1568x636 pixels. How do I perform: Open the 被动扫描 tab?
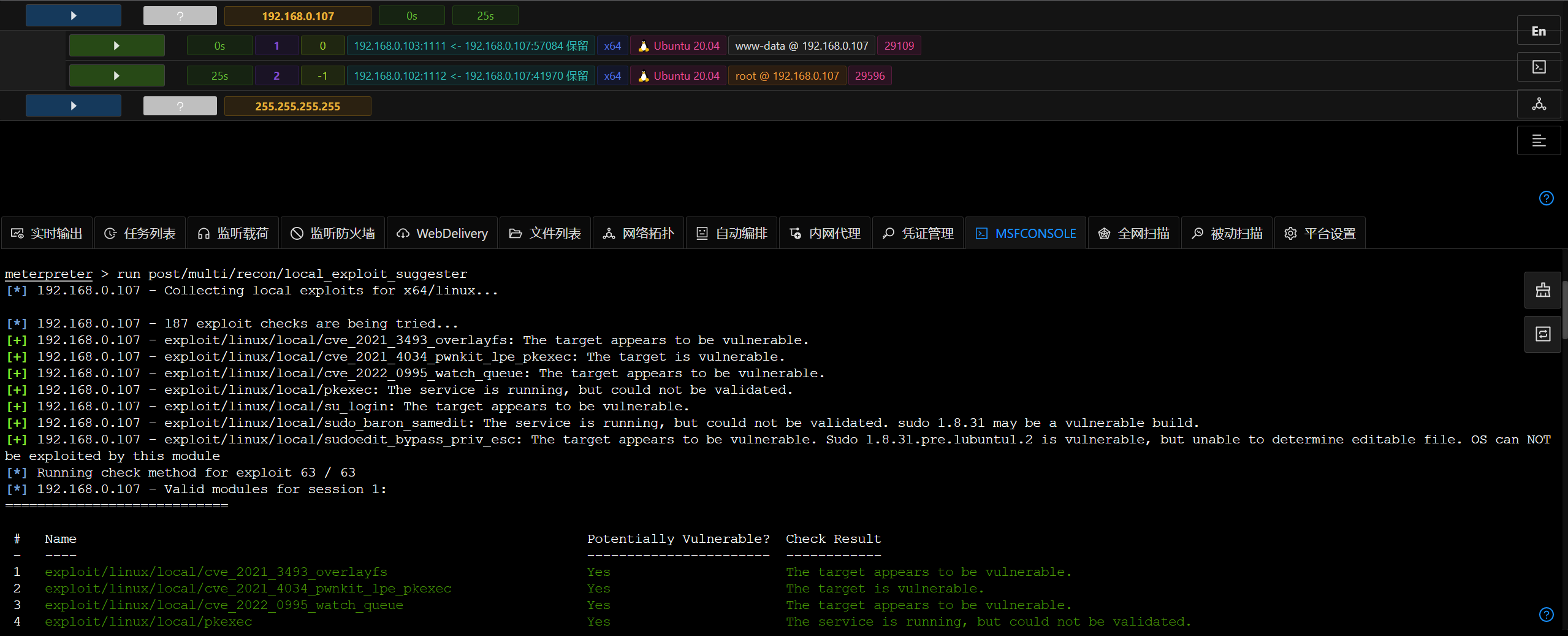[x=1227, y=233]
